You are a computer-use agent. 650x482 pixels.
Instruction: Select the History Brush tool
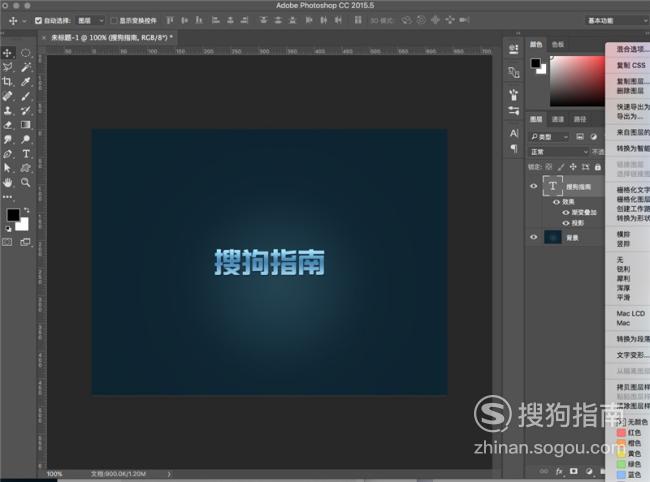click(26, 110)
